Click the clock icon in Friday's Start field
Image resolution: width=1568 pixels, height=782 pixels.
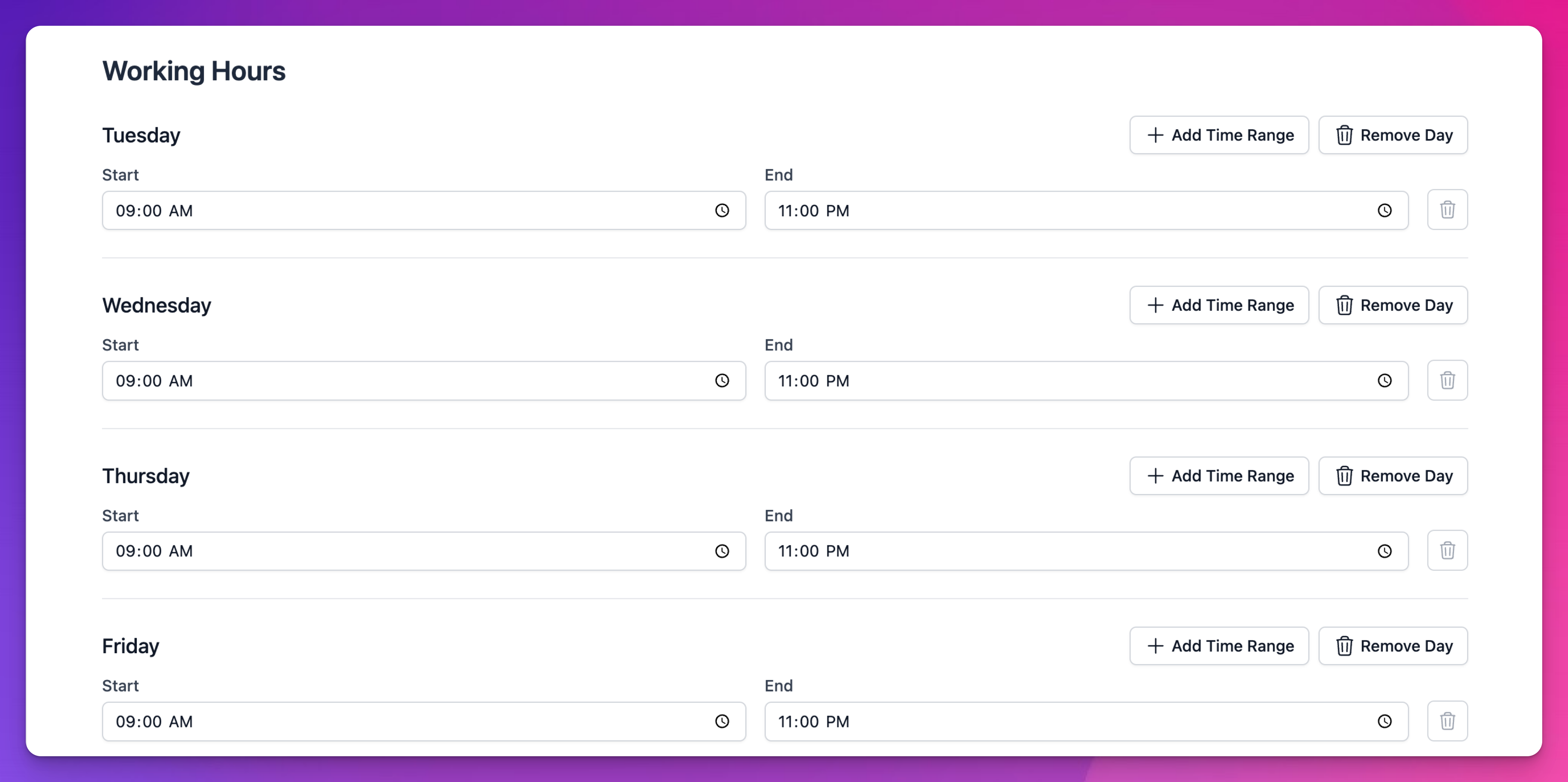722,721
